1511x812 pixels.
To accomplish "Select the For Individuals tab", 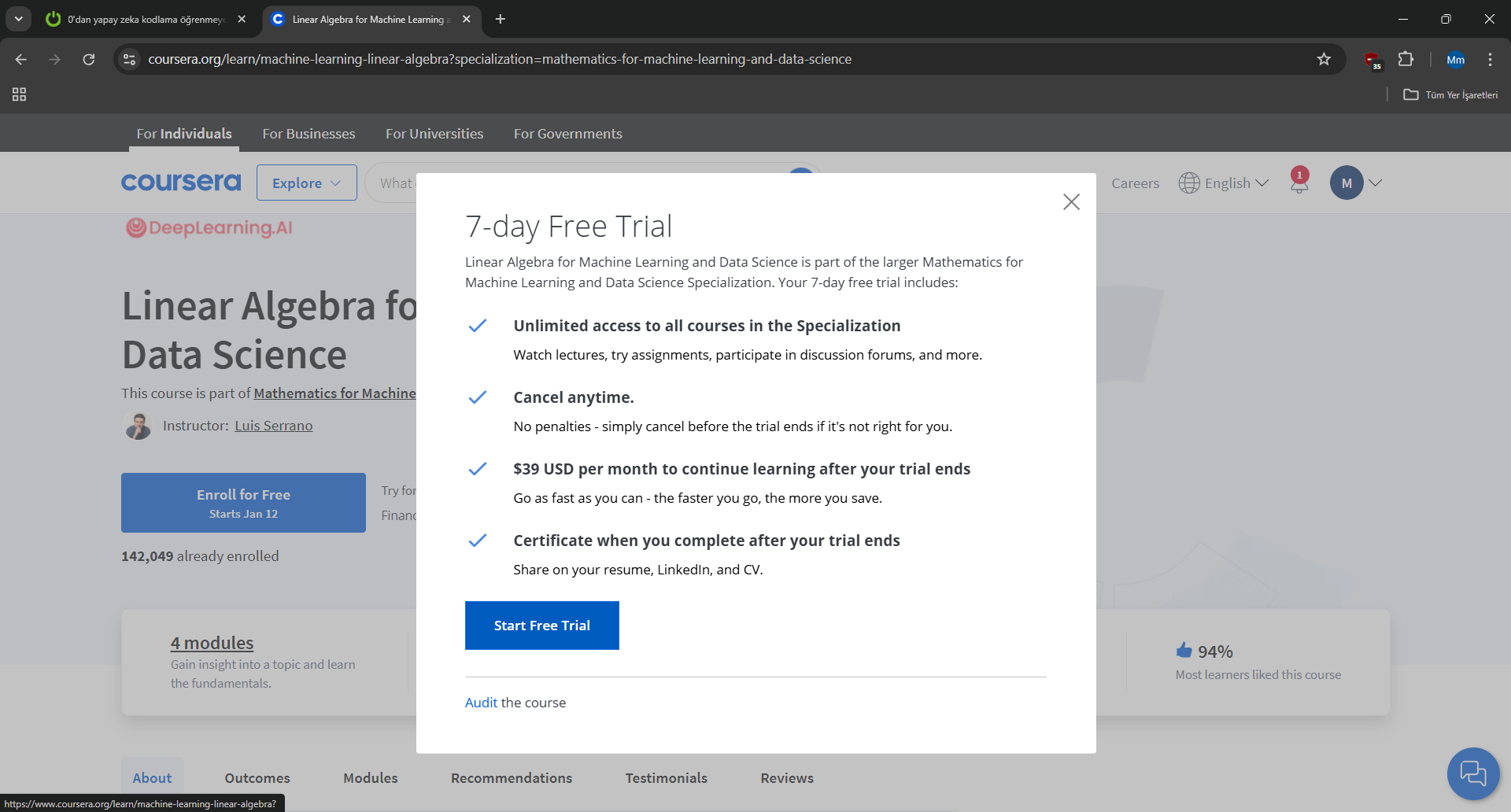I will tap(184, 134).
